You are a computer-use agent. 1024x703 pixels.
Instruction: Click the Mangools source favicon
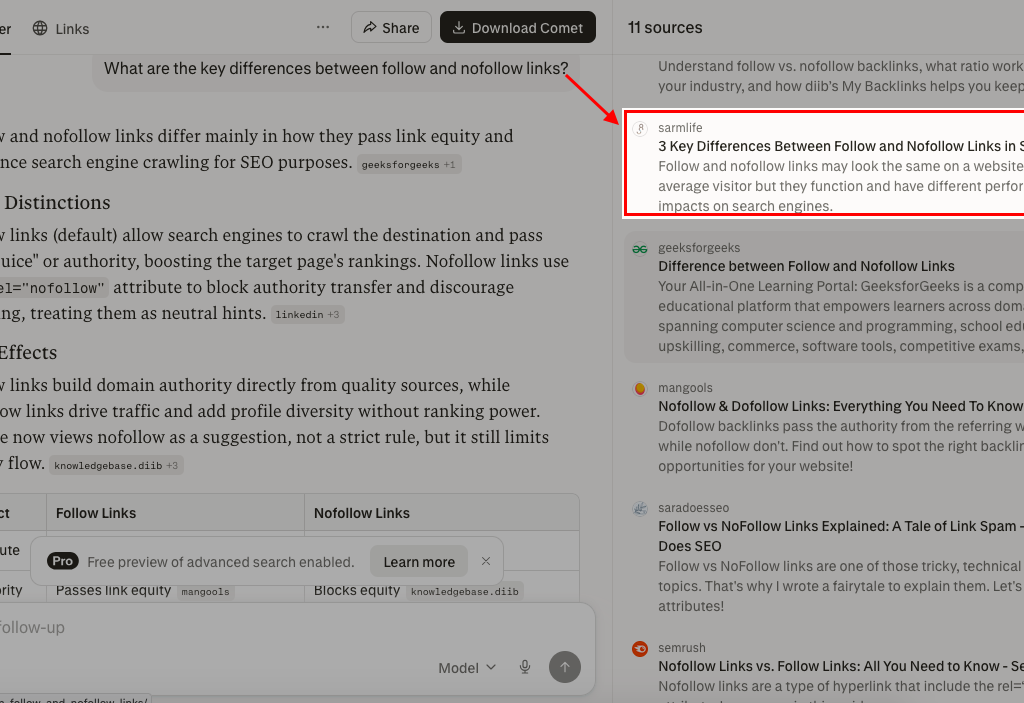pyautogui.click(x=640, y=387)
